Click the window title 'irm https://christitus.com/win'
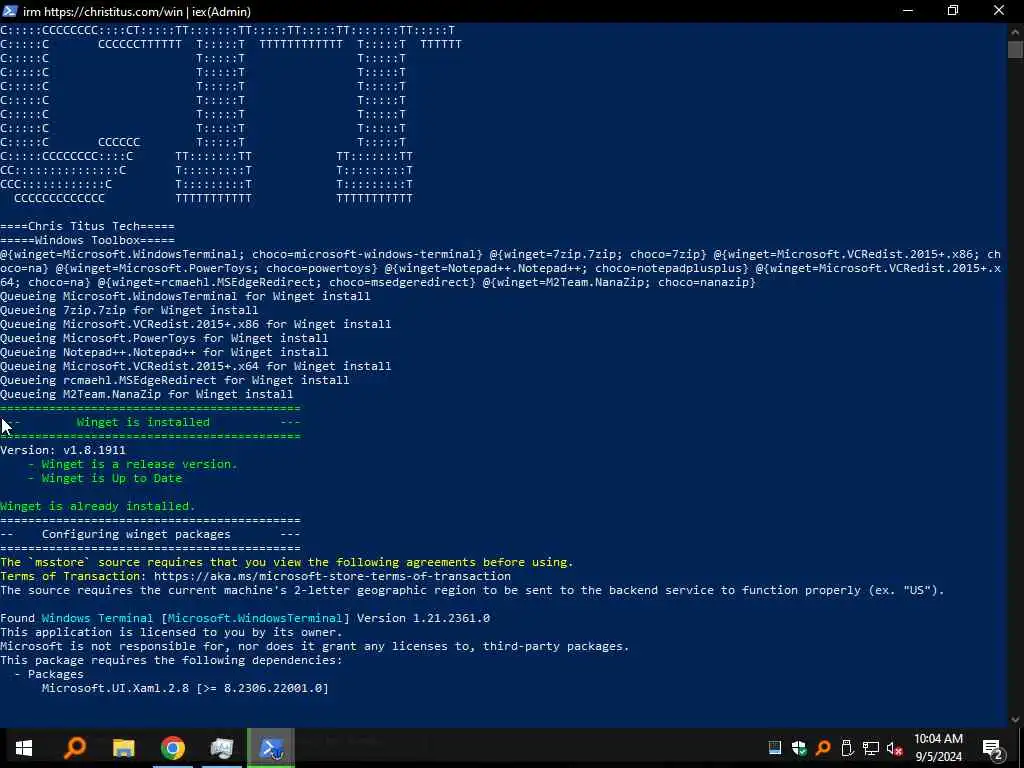The width and height of the screenshot is (1024, 768). (x=137, y=12)
